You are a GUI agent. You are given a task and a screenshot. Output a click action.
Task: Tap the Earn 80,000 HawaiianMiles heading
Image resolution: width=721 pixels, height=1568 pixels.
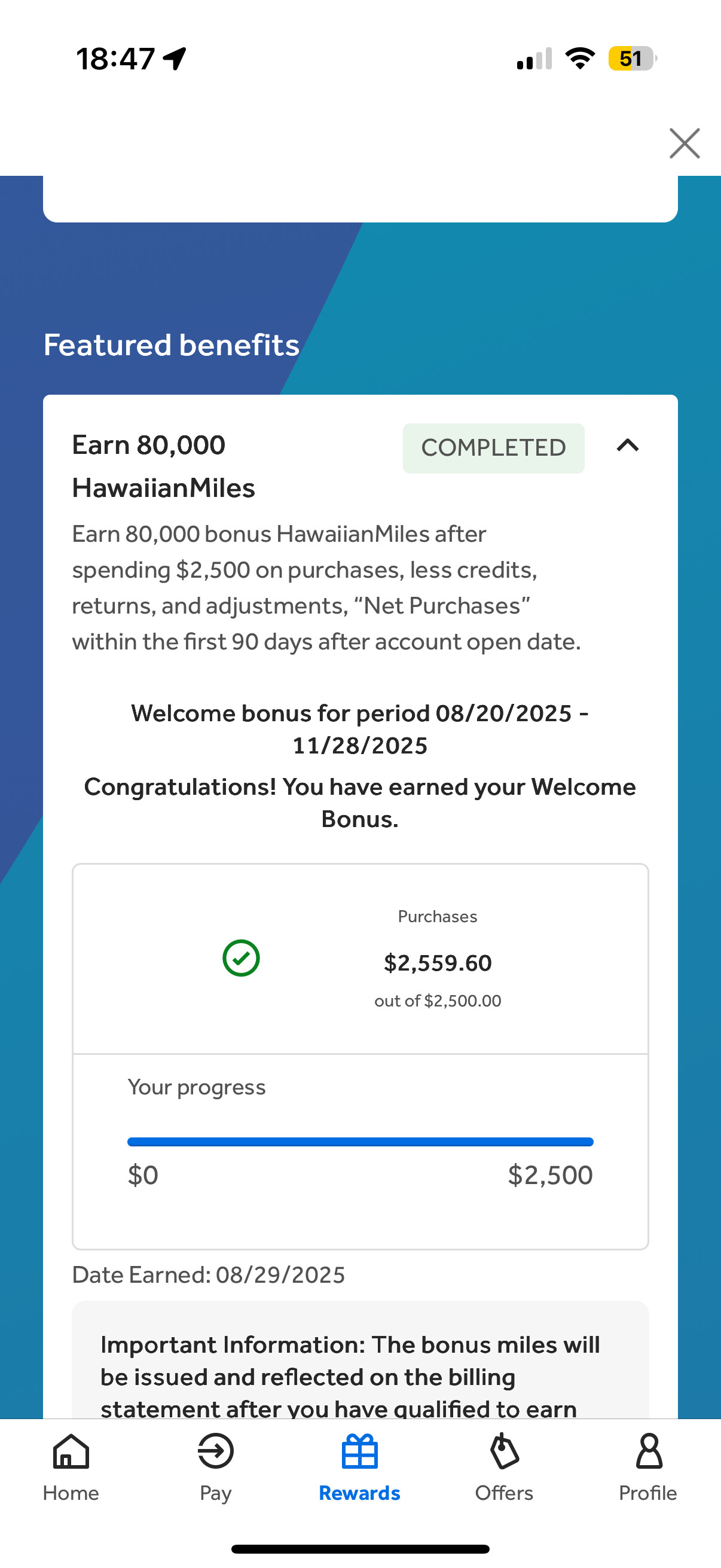pyautogui.click(x=164, y=466)
